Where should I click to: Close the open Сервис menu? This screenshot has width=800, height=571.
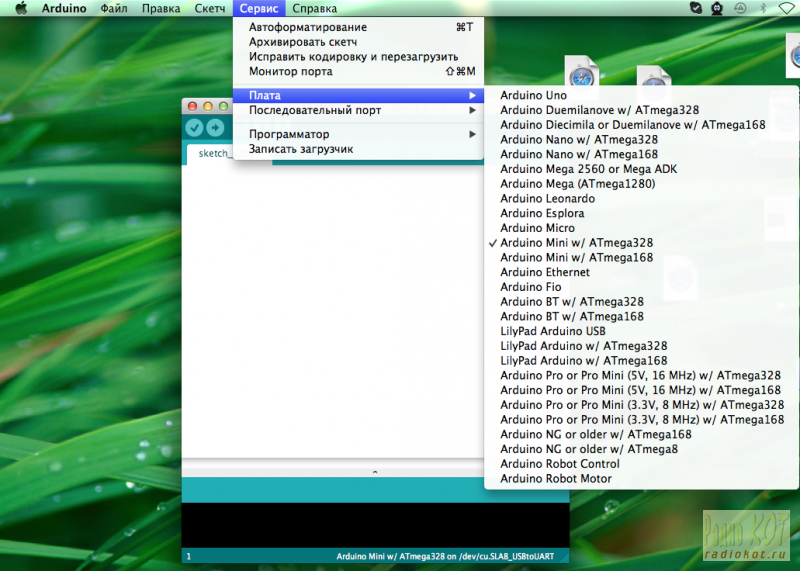tap(259, 8)
